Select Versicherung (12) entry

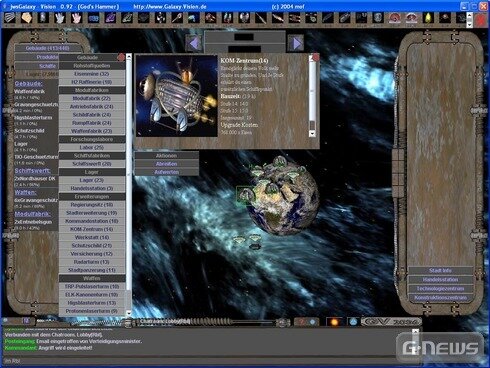pyautogui.click(x=92, y=254)
